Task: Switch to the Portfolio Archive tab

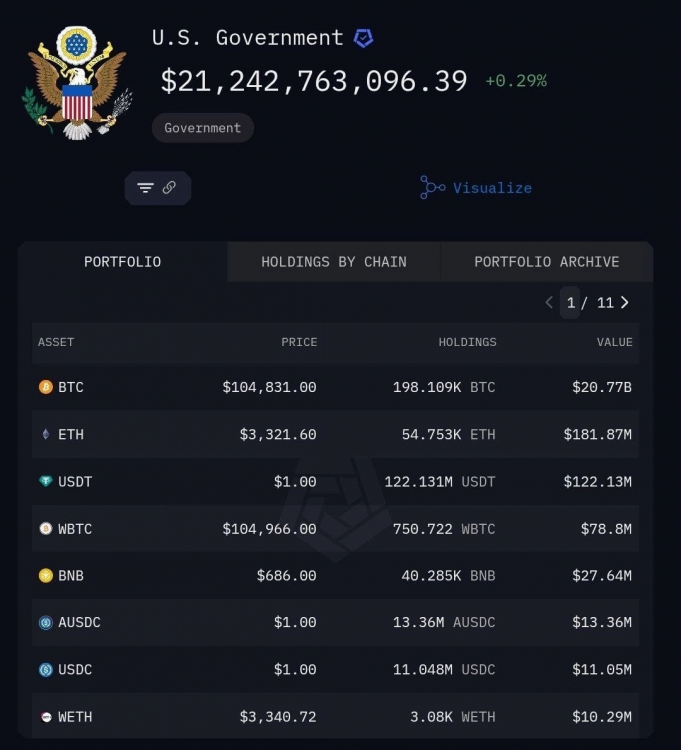Action: (x=546, y=262)
